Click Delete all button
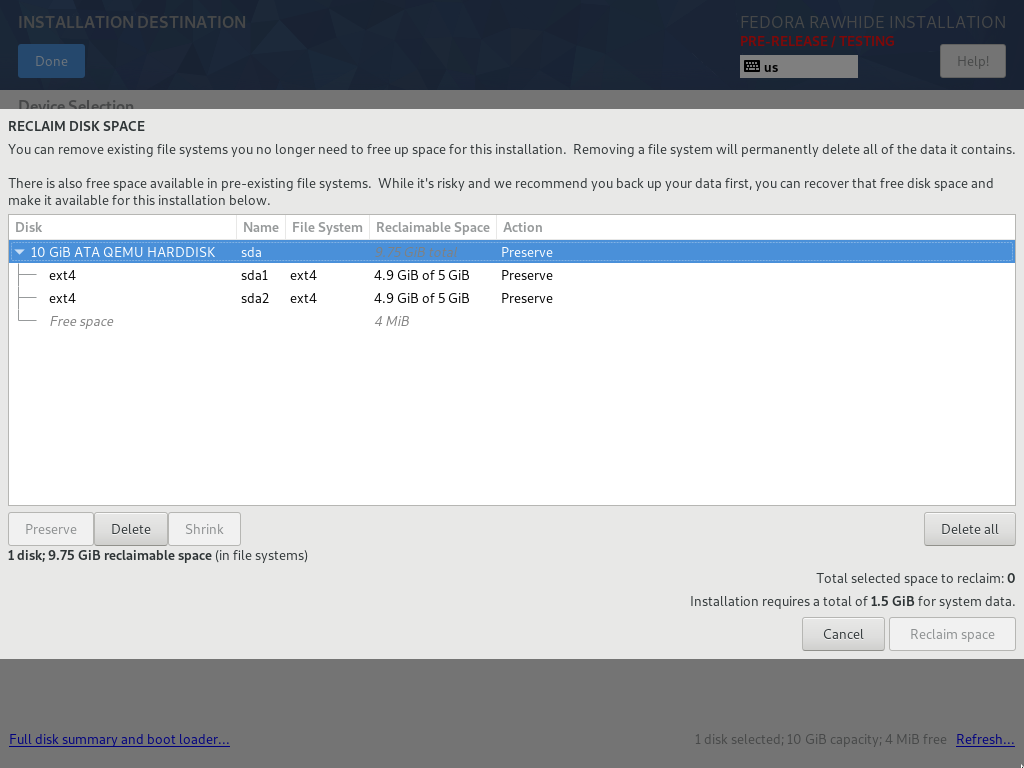The image size is (1024, 768). pyautogui.click(x=970, y=529)
